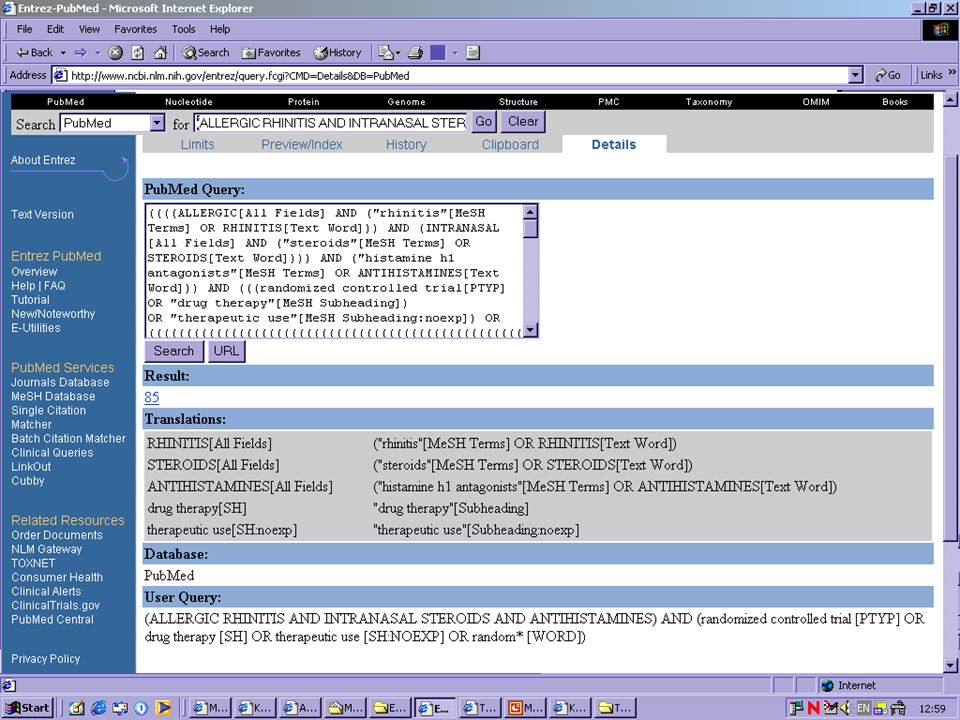Open the MeSH Database sidebar link
This screenshot has height=720, width=960.
coord(53,396)
